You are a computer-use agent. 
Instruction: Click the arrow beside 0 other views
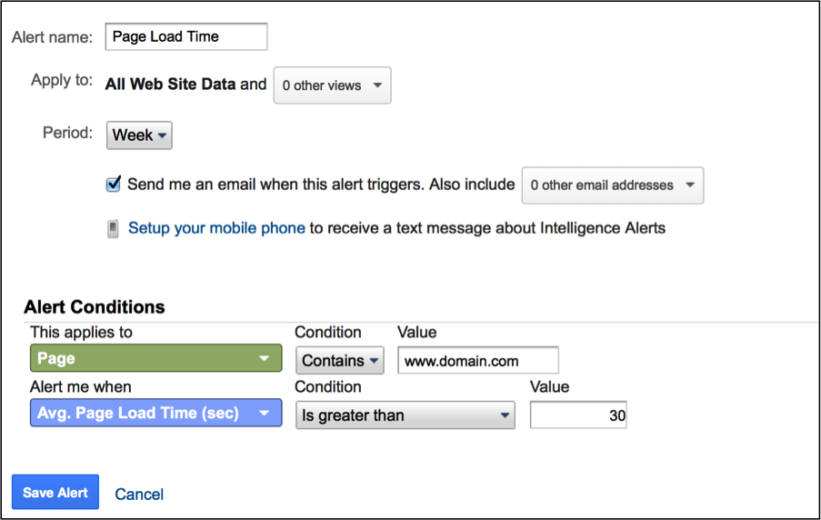(378, 85)
